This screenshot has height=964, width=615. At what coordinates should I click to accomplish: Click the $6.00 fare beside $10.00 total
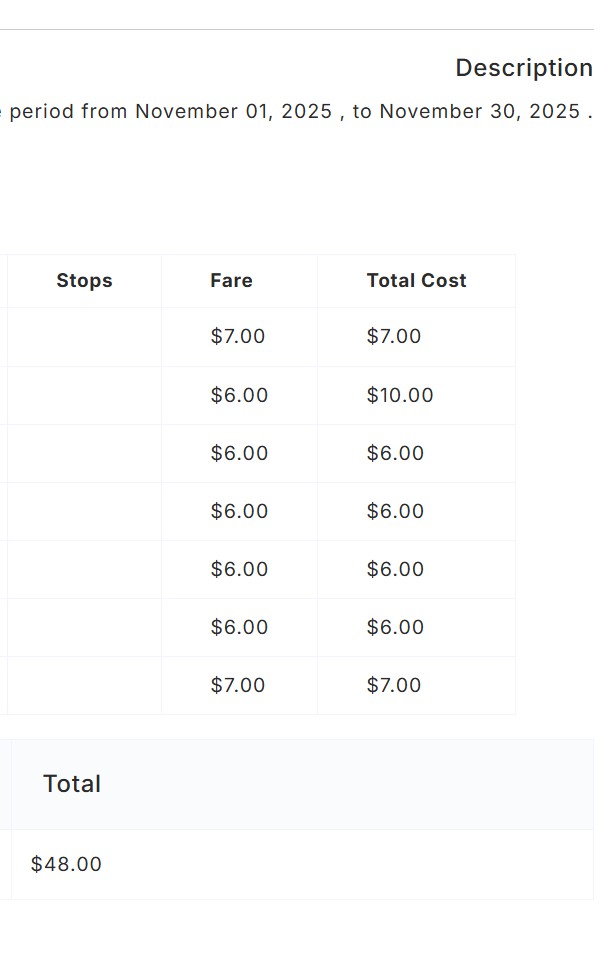click(239, 395)
